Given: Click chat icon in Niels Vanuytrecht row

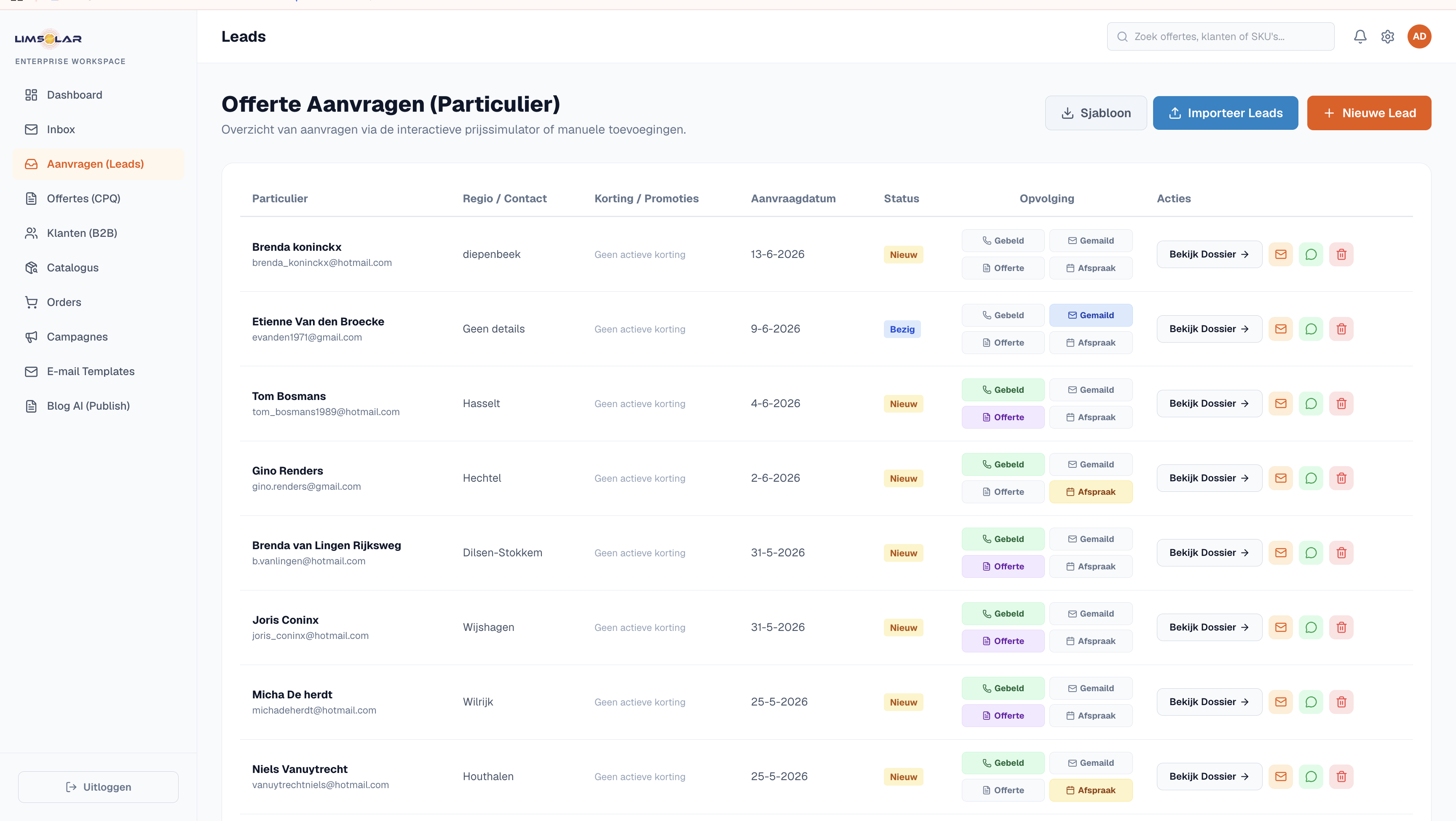Looking at the screenshot, I should pyautogui.click(x=1311, y=777).
